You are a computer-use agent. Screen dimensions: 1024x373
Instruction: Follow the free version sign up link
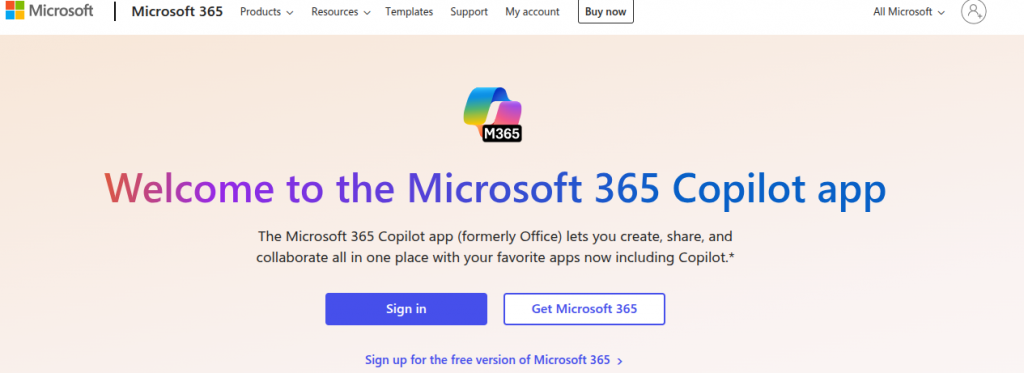coord(487,360)
